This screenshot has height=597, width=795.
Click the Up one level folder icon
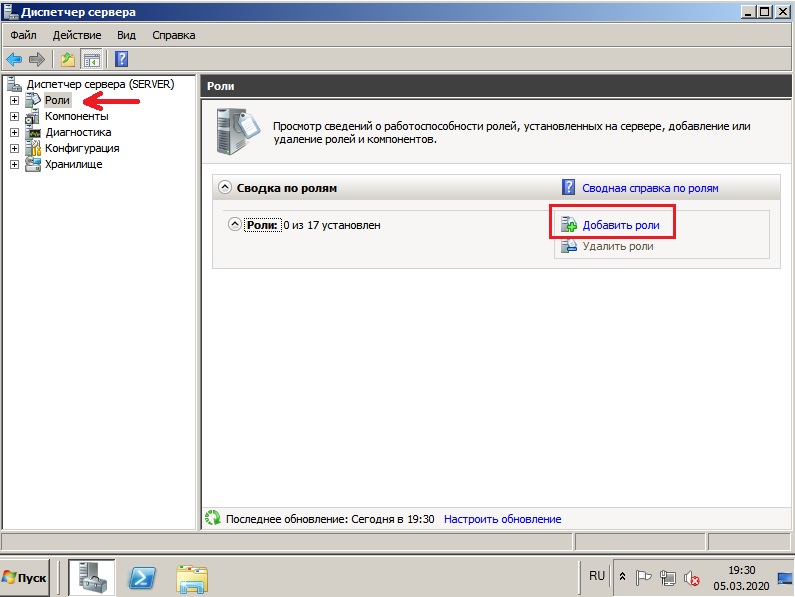tap(68, 60)
